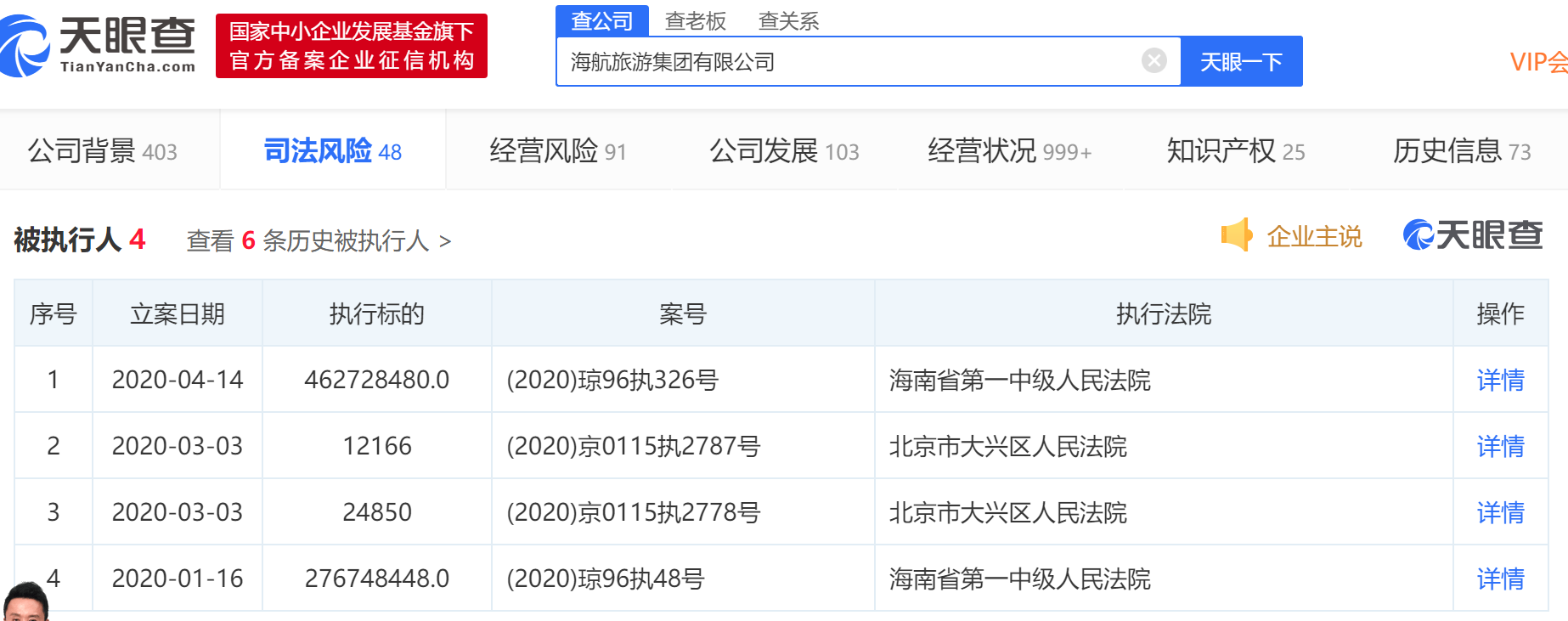View the 6 条历史被执行人 link
Screen dimensions: 1568x621
point(319,241)
